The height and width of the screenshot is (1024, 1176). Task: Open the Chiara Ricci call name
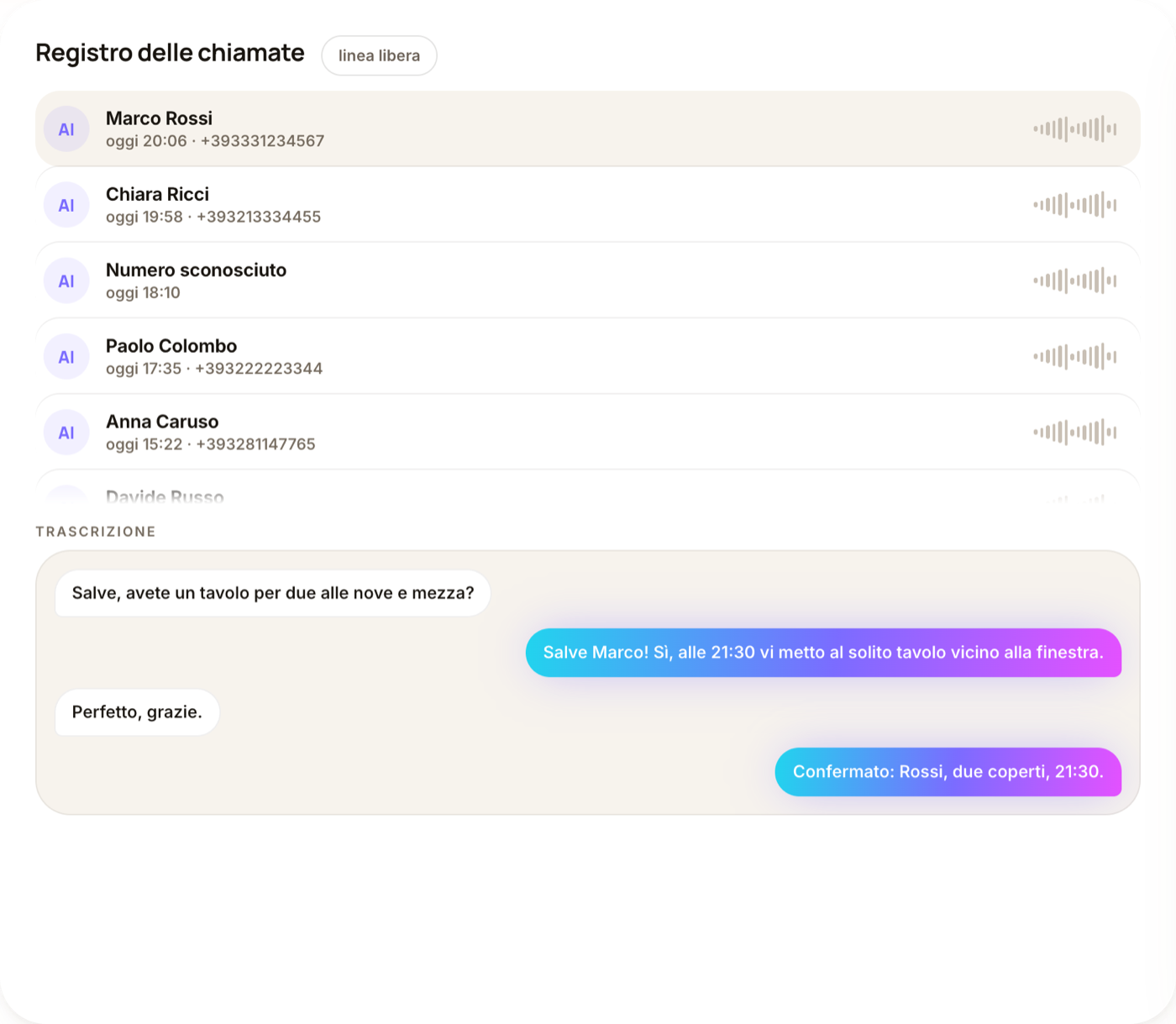click(x=157, y=194)
